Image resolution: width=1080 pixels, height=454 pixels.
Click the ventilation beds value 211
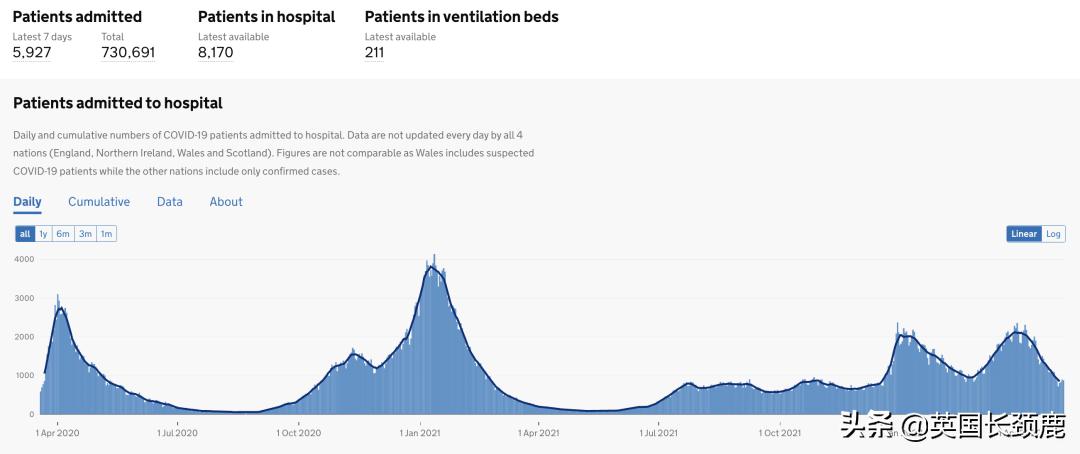(x=374, y=53)
